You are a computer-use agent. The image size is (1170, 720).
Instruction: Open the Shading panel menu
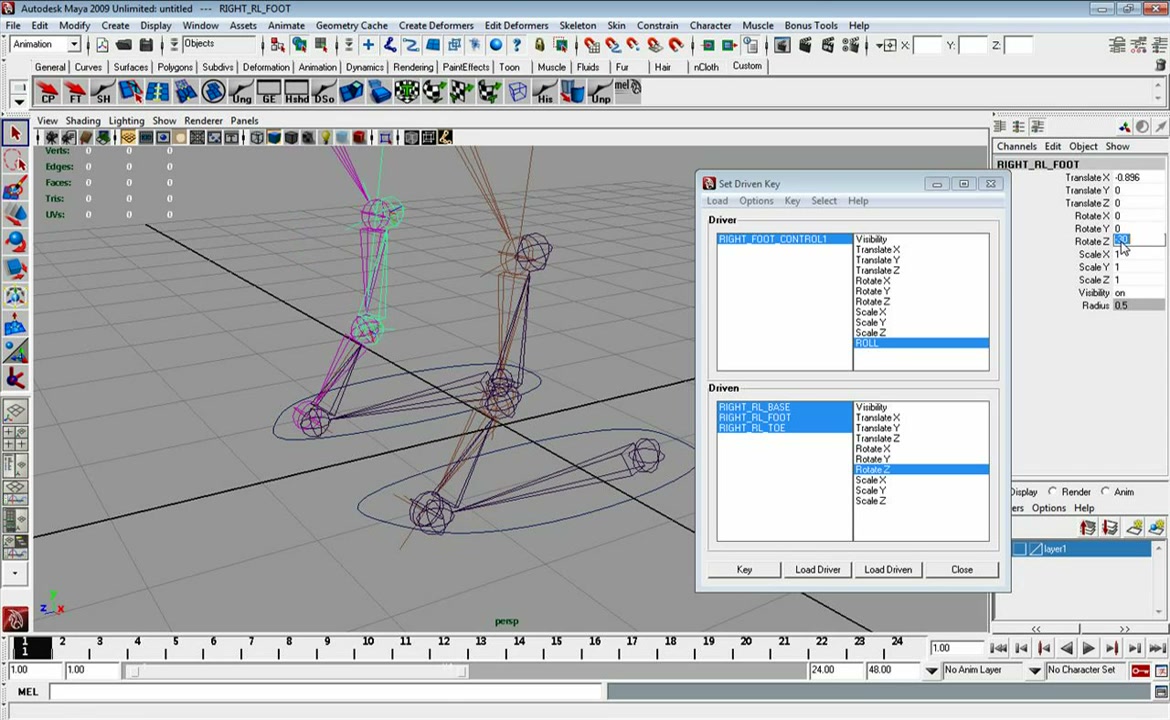point(83,120)
